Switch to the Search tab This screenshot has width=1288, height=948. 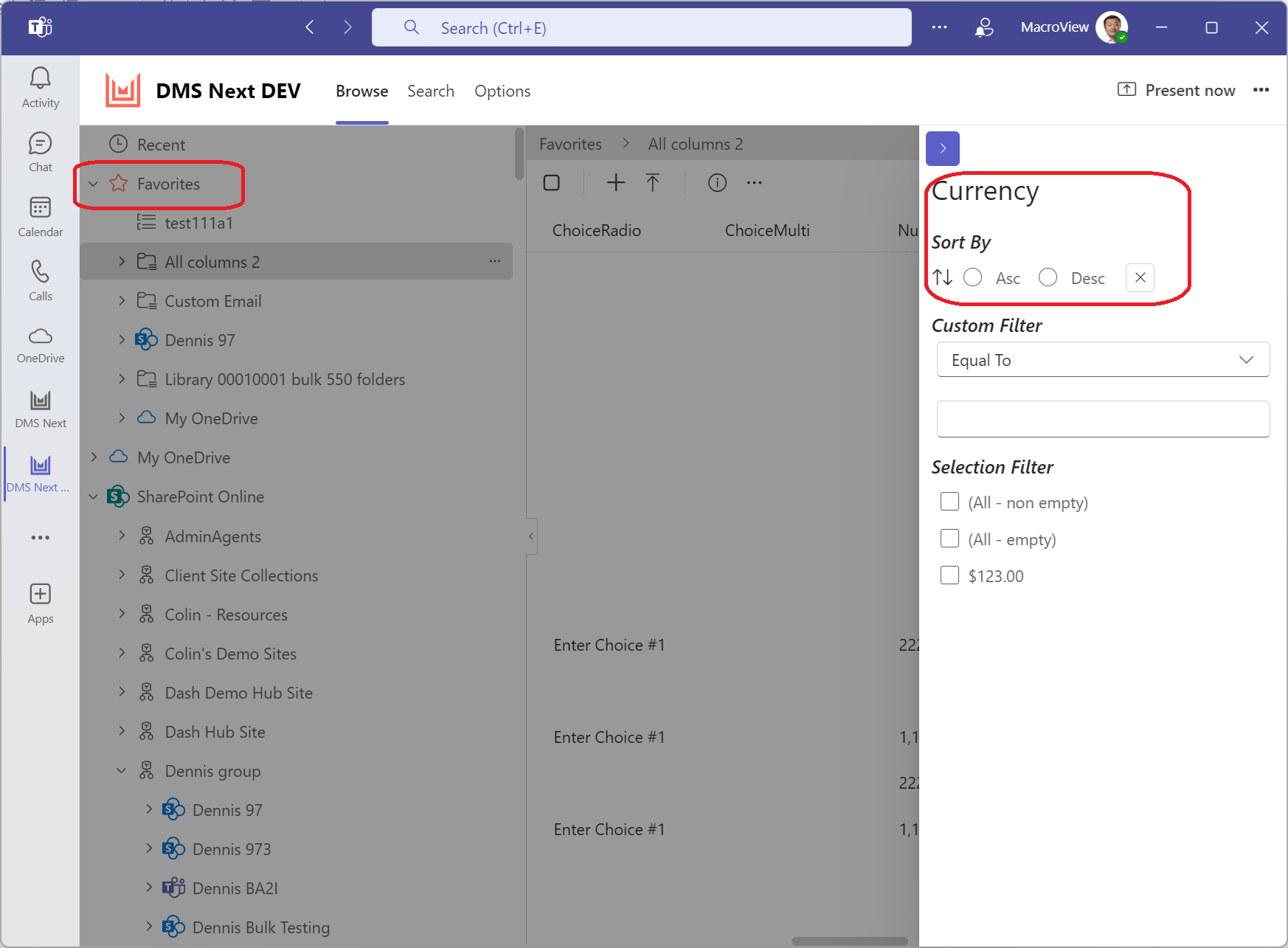pos(431,91)
